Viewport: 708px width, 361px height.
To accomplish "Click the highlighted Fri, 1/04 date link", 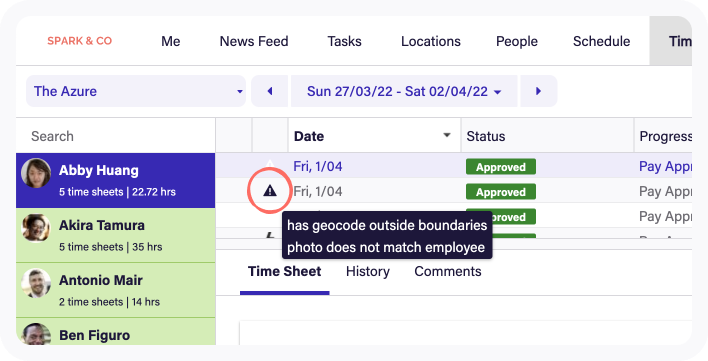I will pos(318,167).
